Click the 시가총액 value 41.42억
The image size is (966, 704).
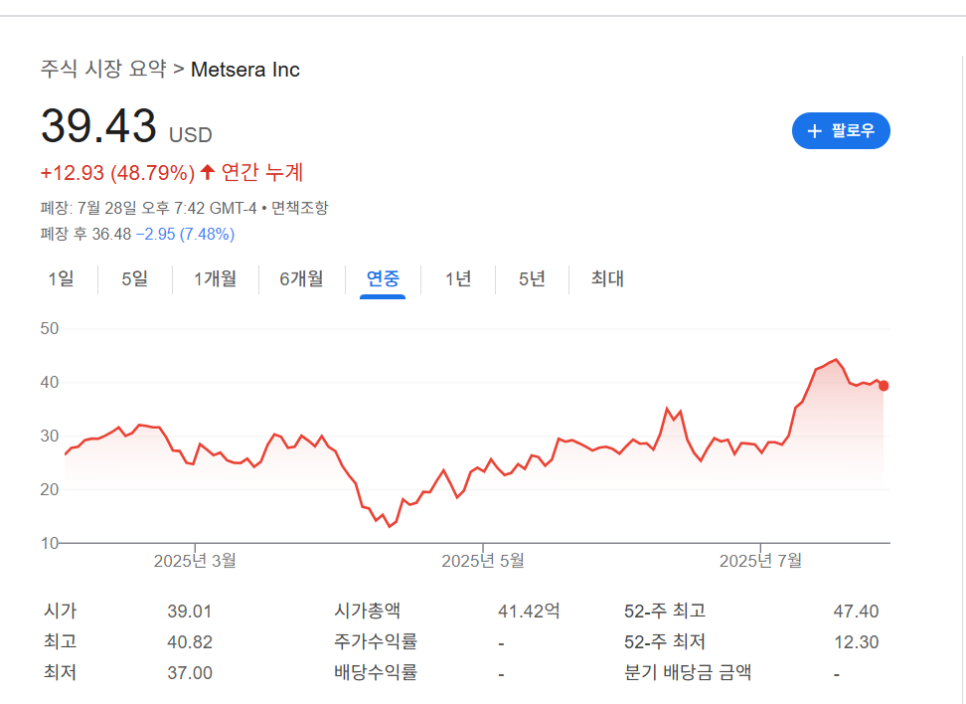click(529, 611)
